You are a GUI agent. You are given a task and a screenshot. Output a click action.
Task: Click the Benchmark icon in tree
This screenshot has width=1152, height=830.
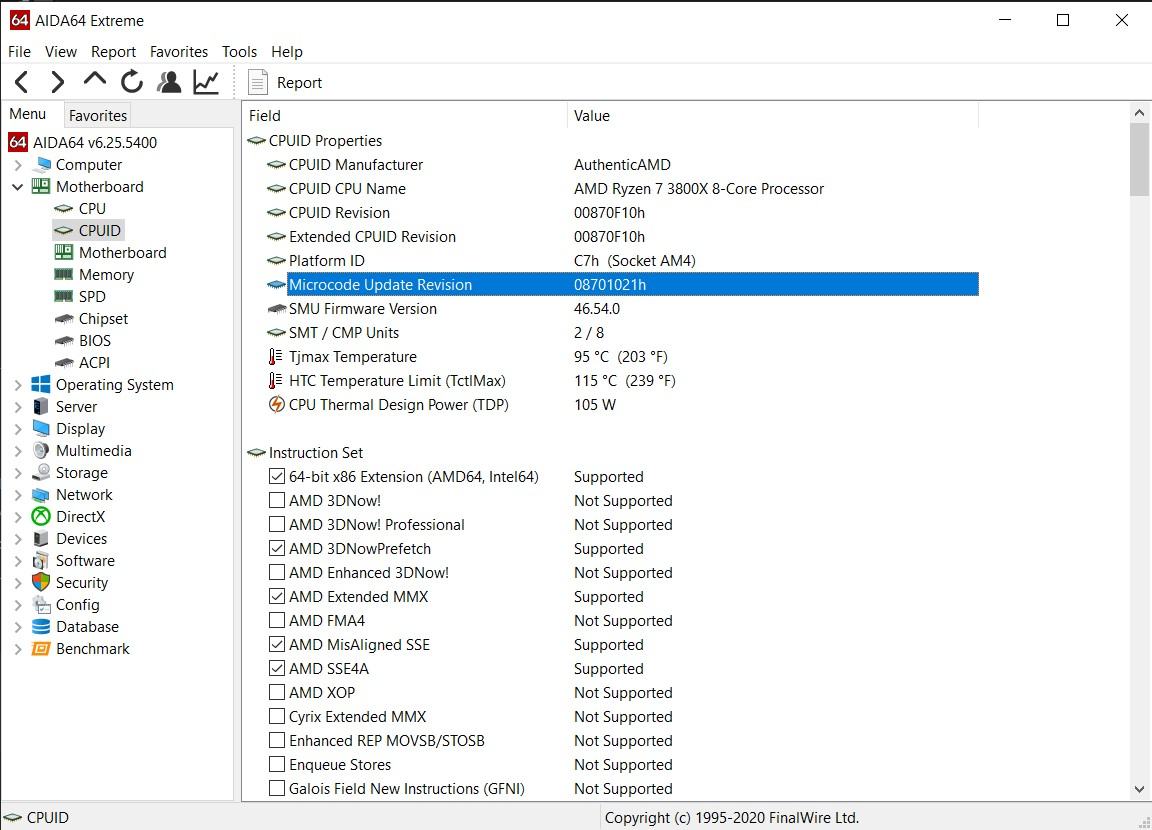click(41, 649)
